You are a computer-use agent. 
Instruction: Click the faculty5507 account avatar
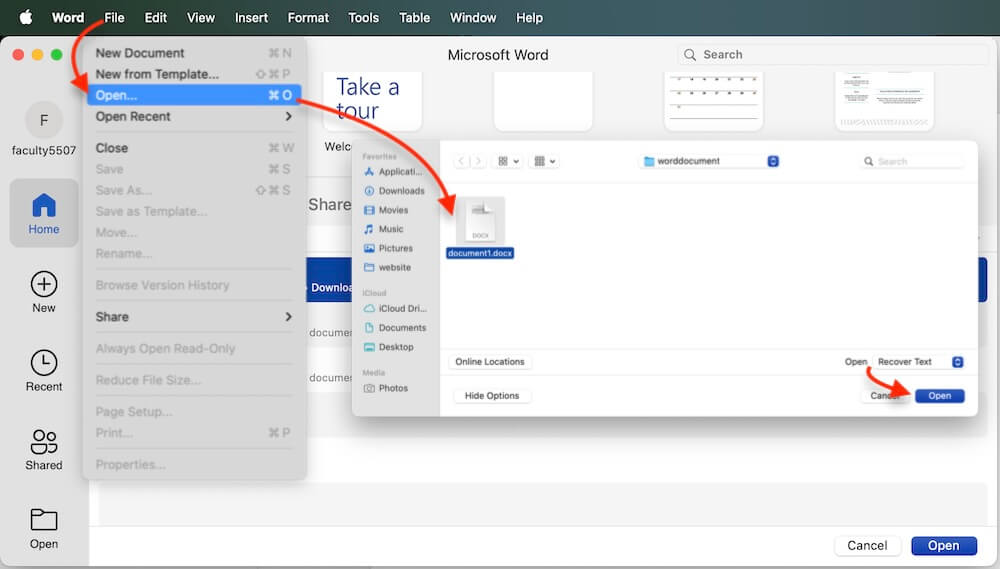pos(43,120)
